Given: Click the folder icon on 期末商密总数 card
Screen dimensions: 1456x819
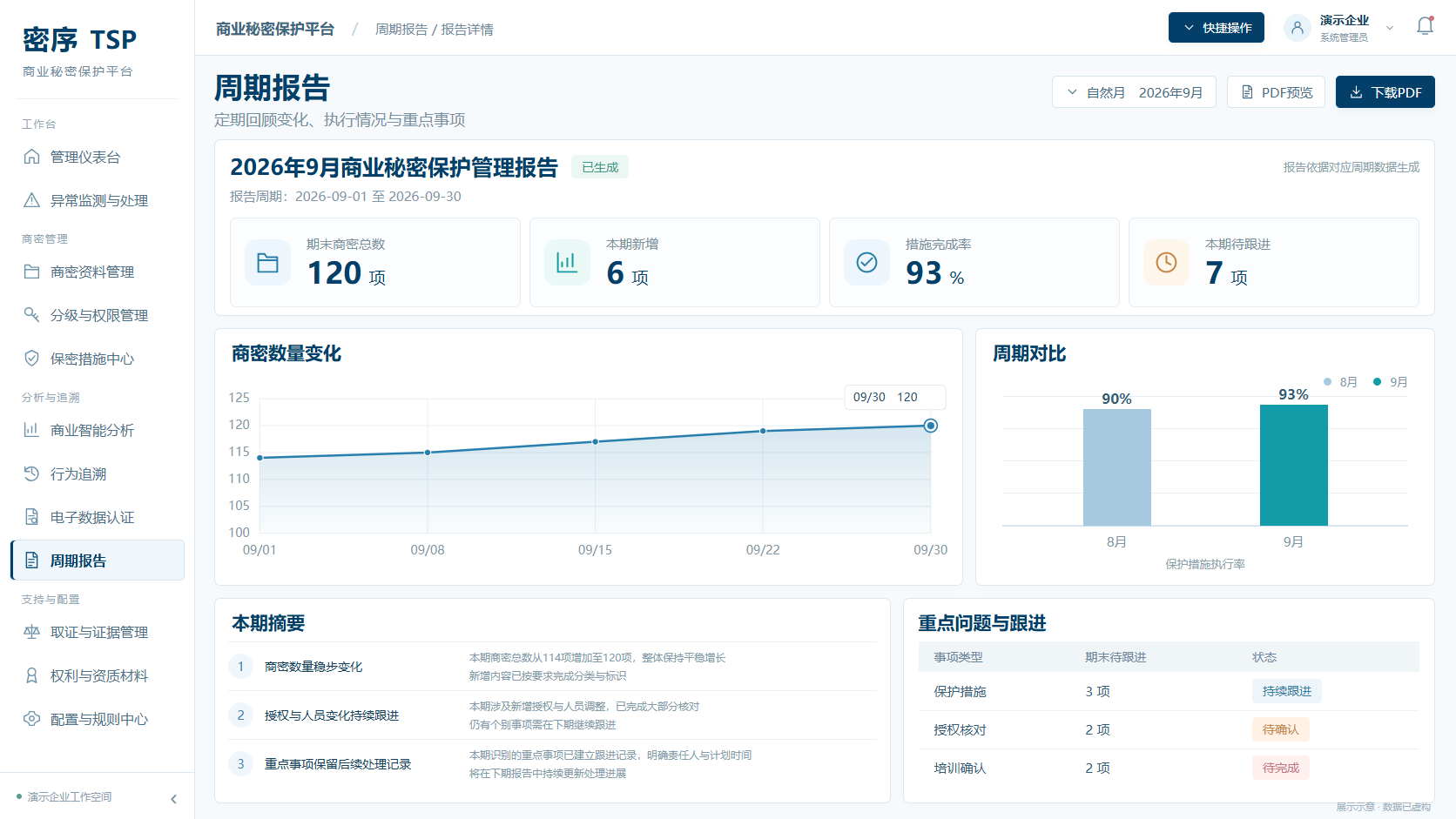Looking at the screenshot, I should (267, 263).
